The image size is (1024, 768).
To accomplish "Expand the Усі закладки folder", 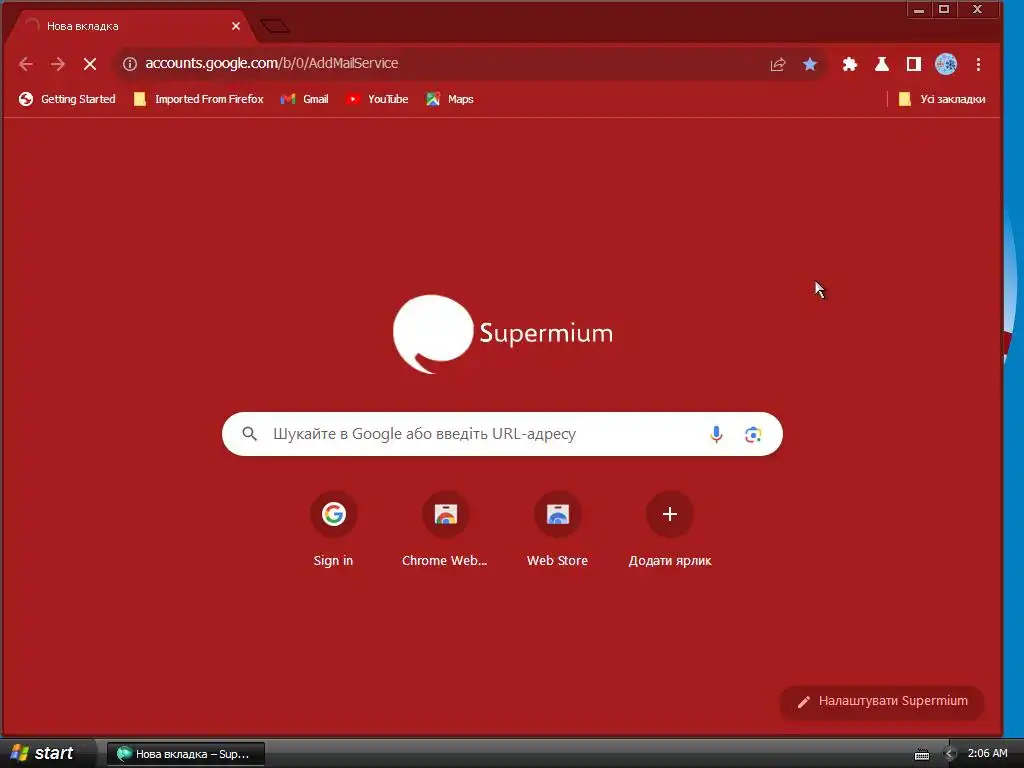I will coord(942,99).
